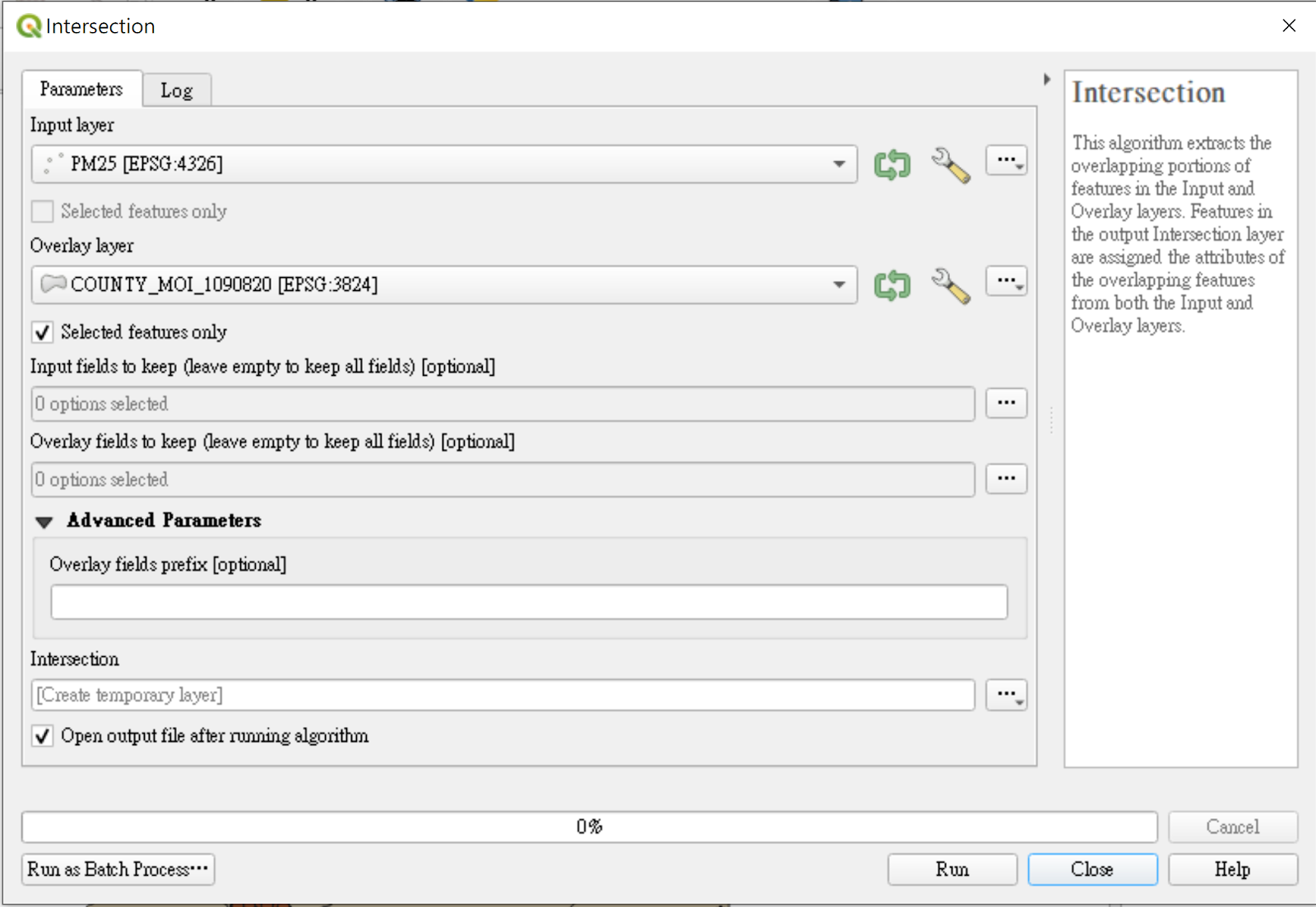Click the Input fields to keep box
Screen dimensions: 1316x907
tap(503, 404)
